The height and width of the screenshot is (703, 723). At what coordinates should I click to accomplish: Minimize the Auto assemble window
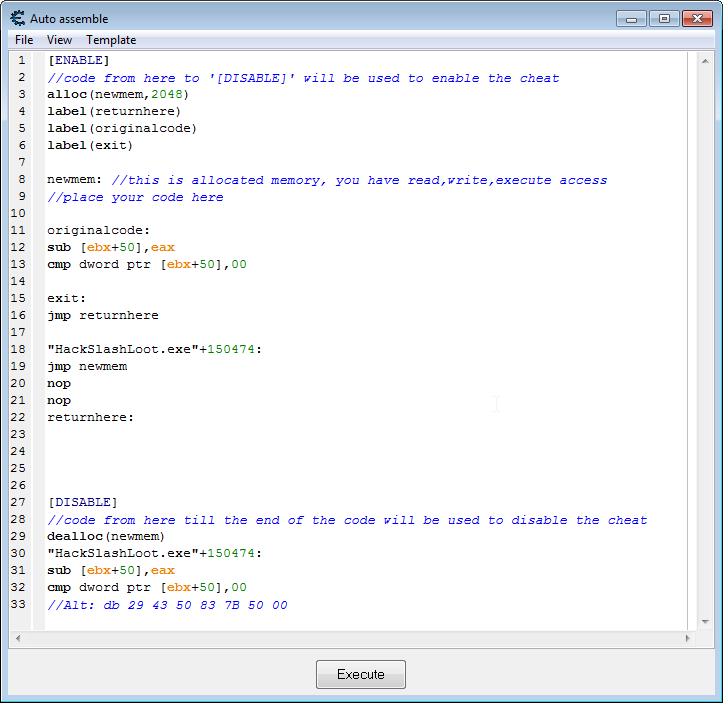(631, 19)
